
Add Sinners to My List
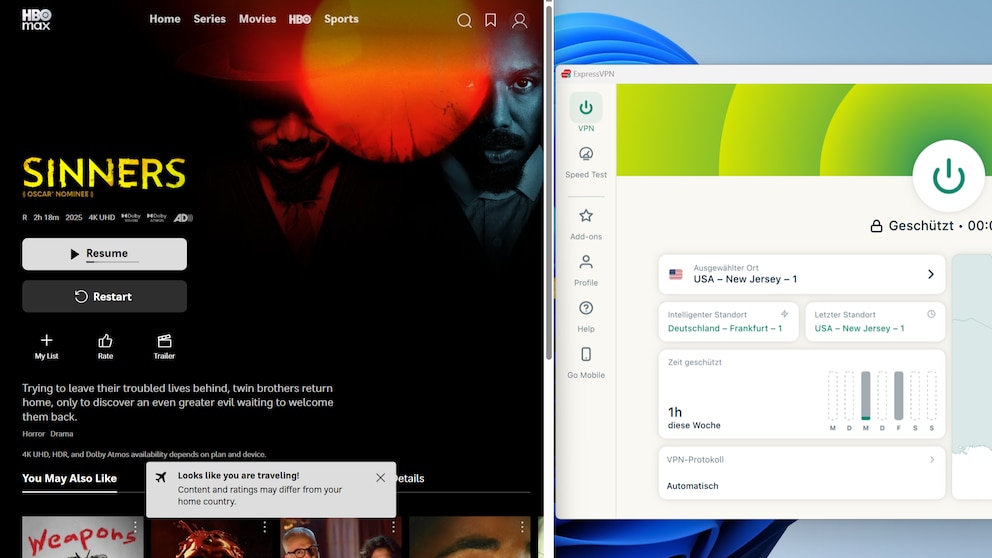pos(46,347)
